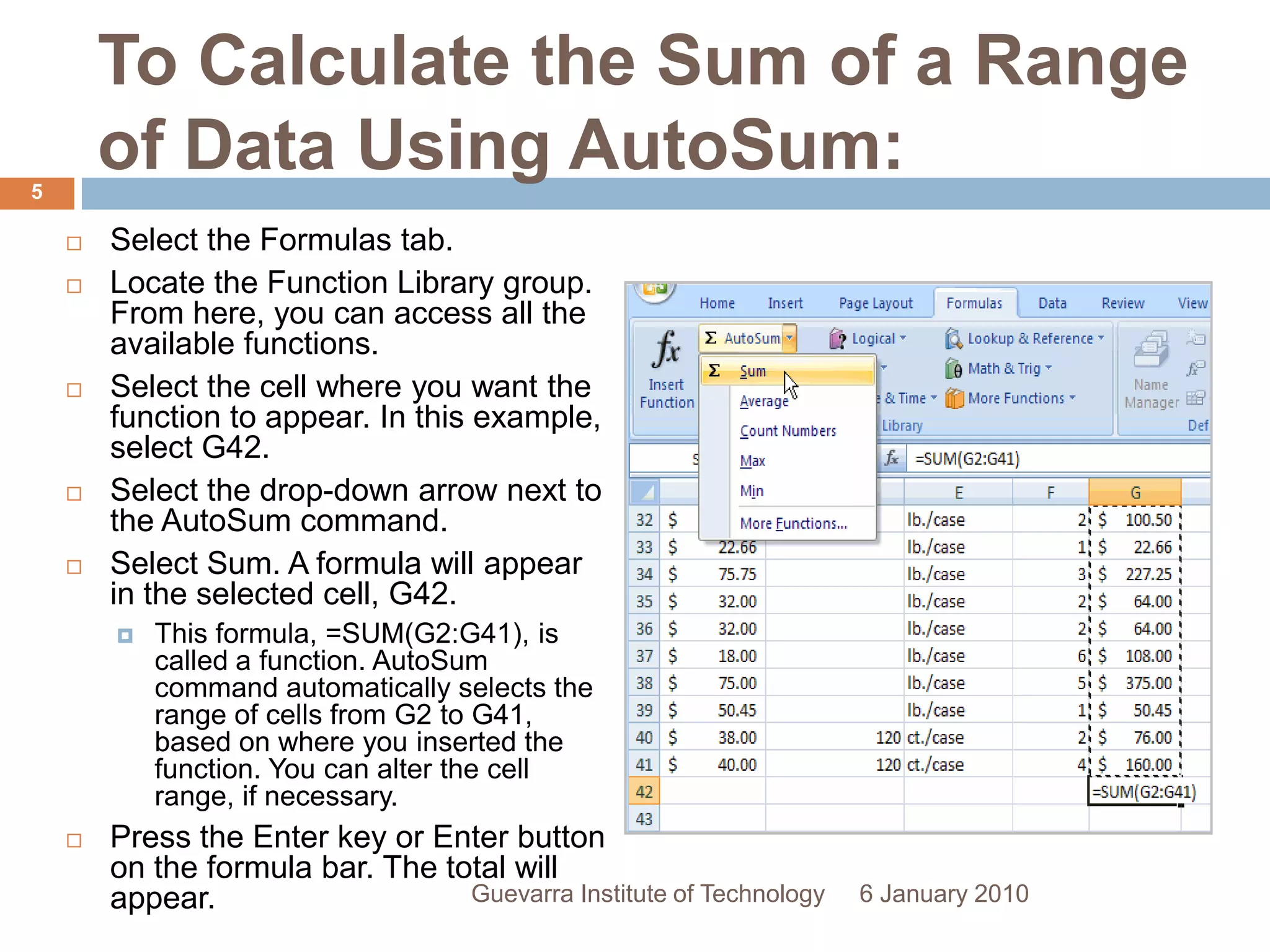Choose Sum from the AutoSum menu
This screenshot has width=1270, height=952.
pyautogui.click(x=753, y=371)
